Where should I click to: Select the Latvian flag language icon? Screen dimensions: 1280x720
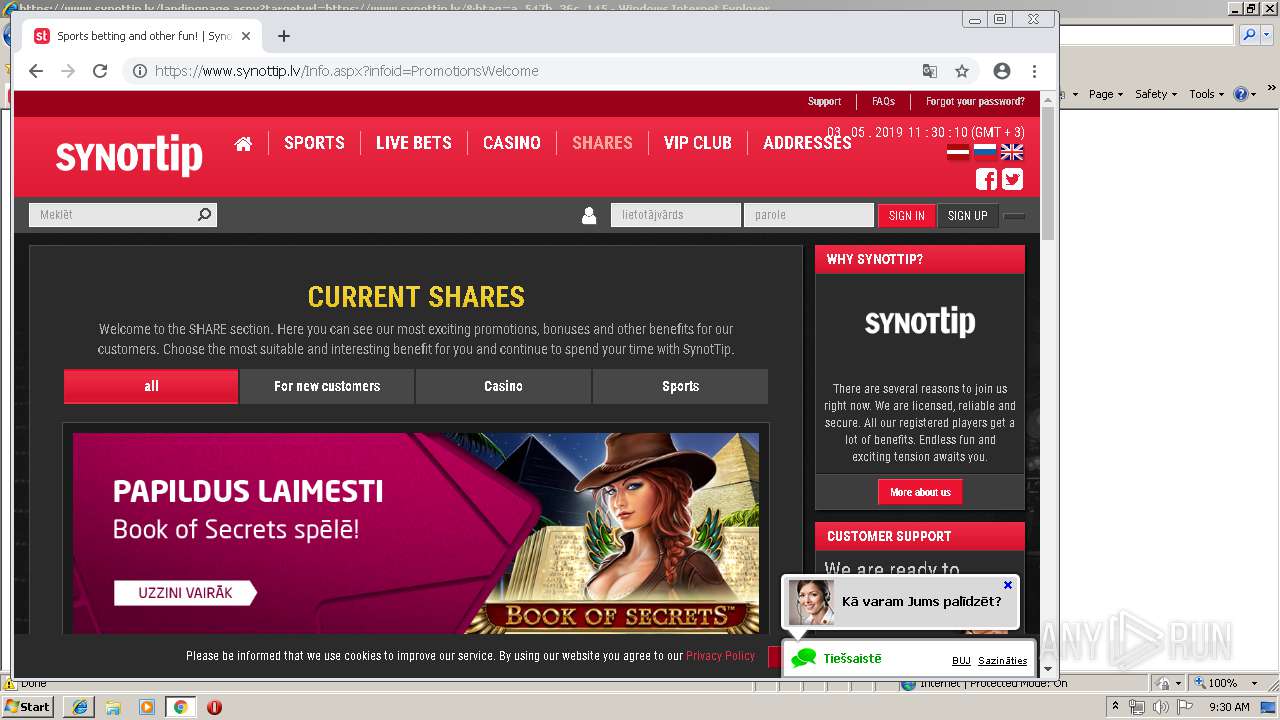coord(958,152)
